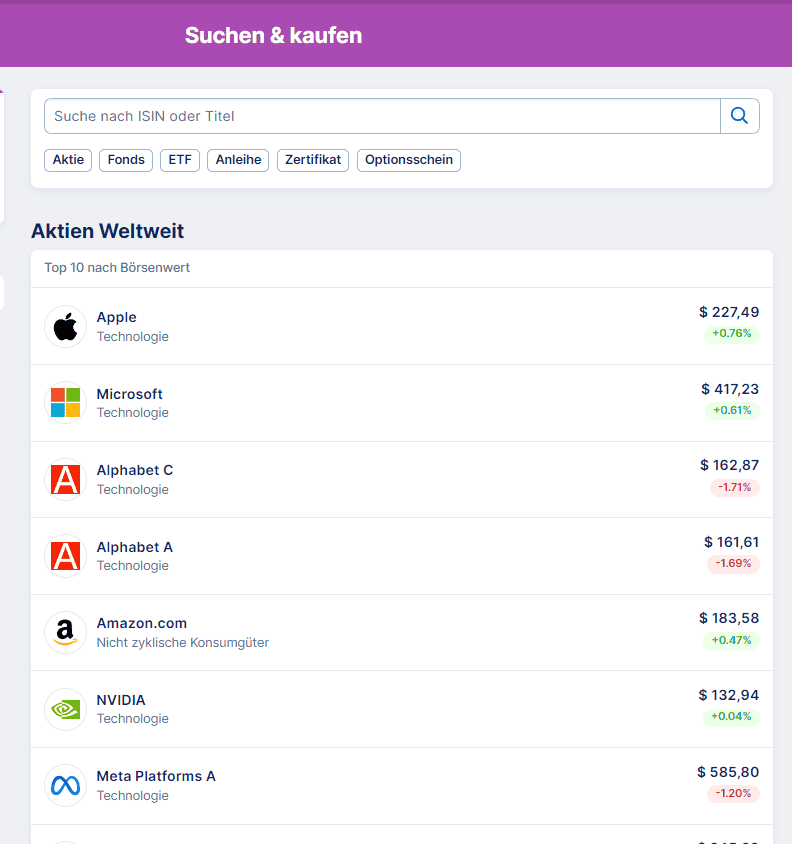This screenshot has width=792, height=844.
Task: Click NVIDIA price $ 132,94
Action: (729, 695)
